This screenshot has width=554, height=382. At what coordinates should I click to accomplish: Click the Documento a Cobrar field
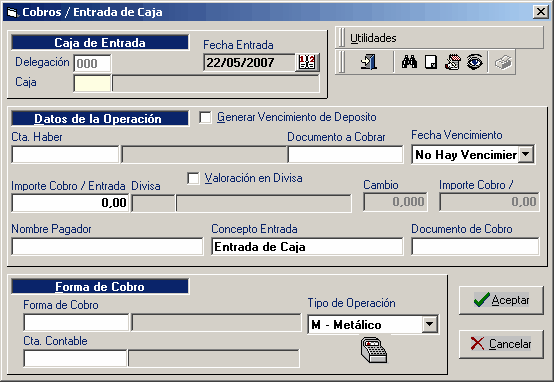point(345,154)
